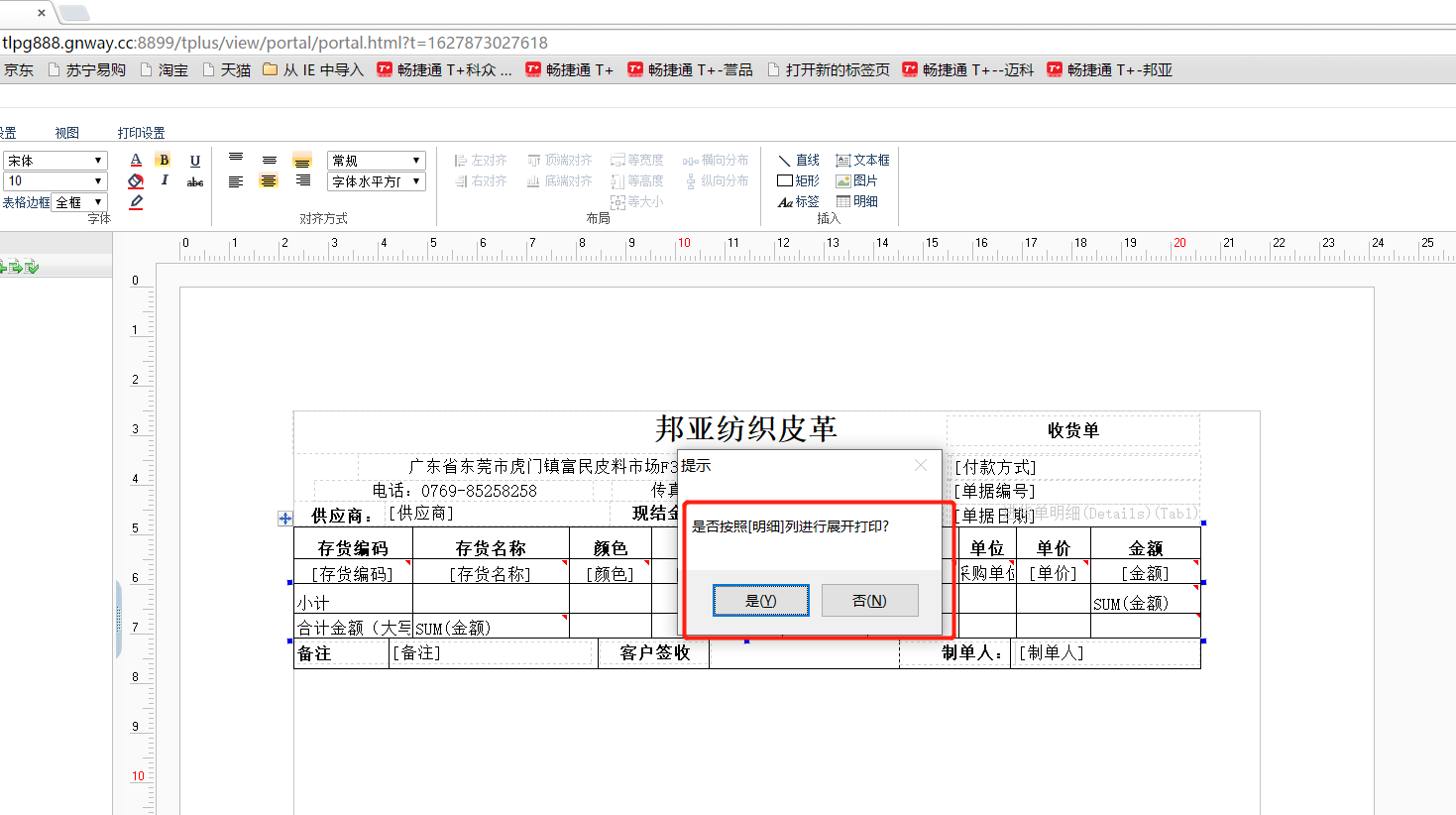Click 是(Y) in the 提示 dialog
This screenshot has width=1456, height=815.
click(x=761, y=601)
